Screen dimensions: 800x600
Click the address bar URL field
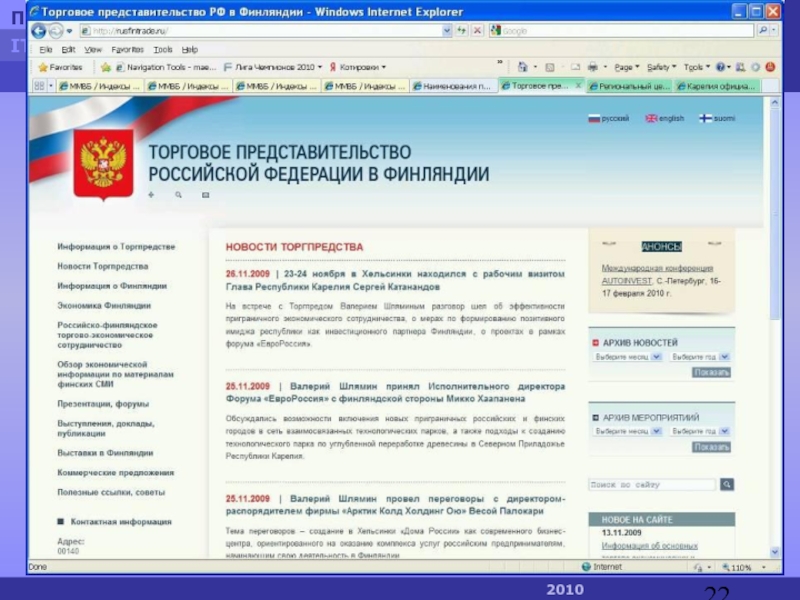click(261, 31)
